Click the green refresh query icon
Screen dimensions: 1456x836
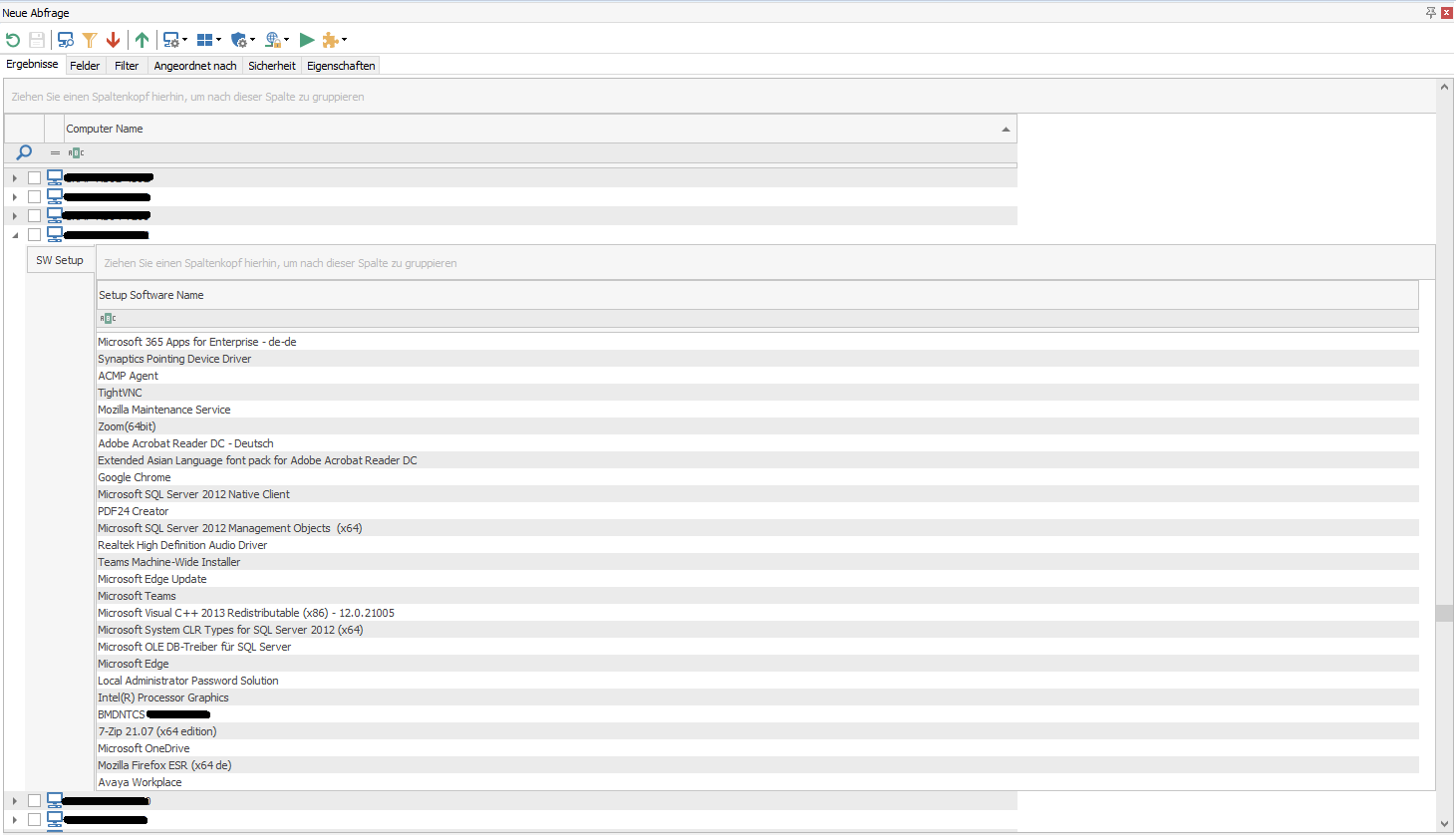[x=13, y=40]
